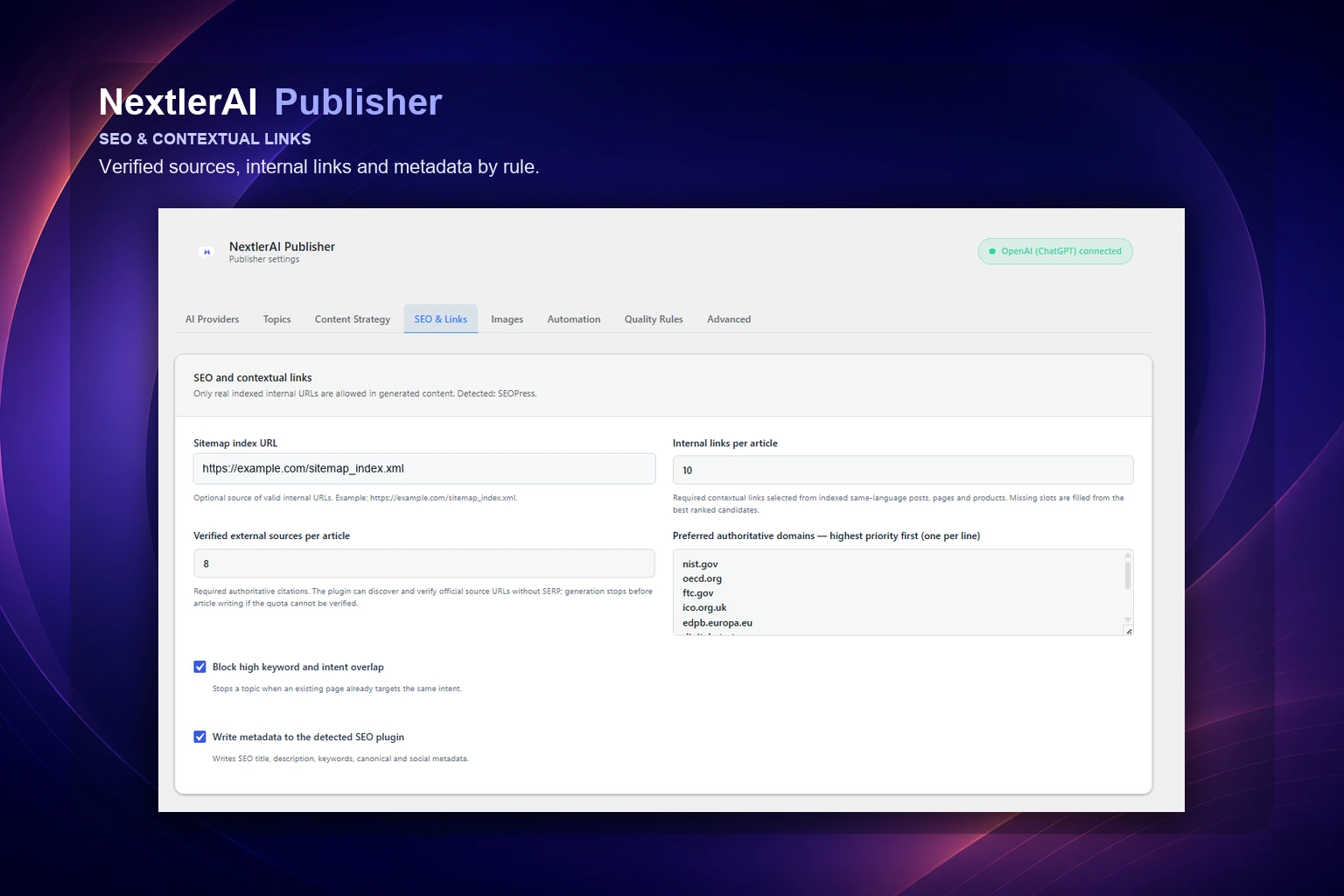This screenshot has width=1344, height=896.
Task: Click the Publisher settings subtitle text
Action: (x=264, y=260)
